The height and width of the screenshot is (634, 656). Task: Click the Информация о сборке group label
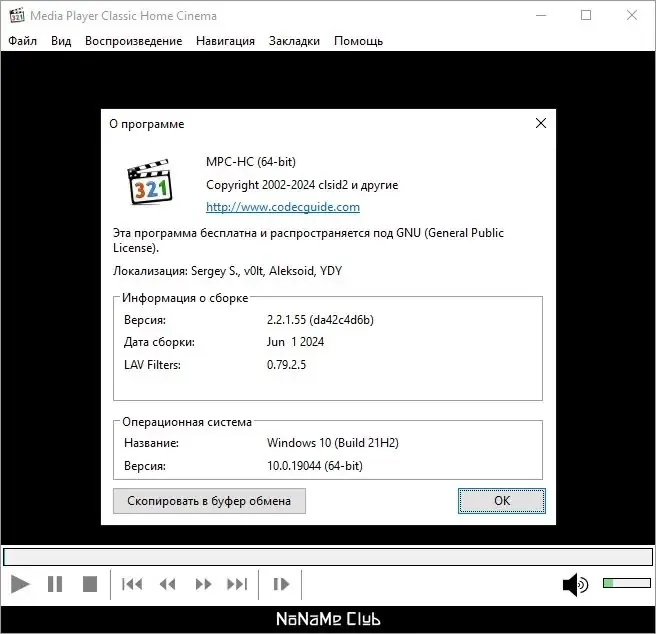pyautogui.click(x=185, y=298)
